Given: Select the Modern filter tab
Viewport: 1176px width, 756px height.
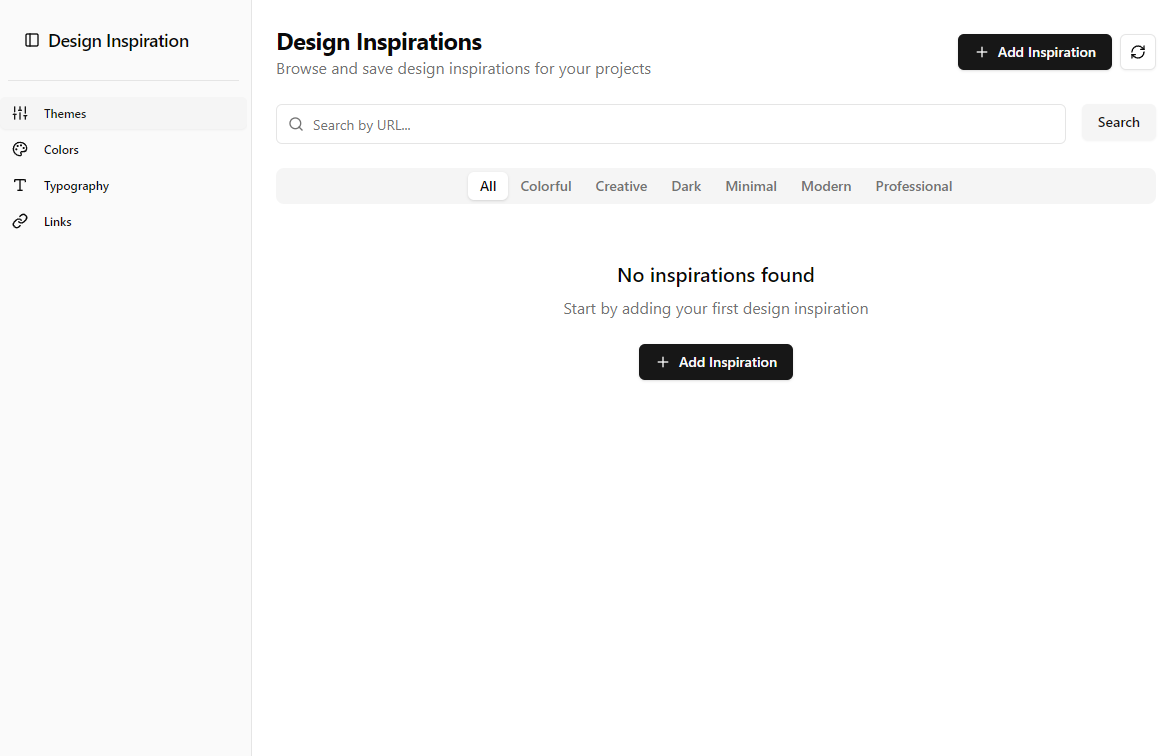Looking at the screenshot, I should pos(826,186).
